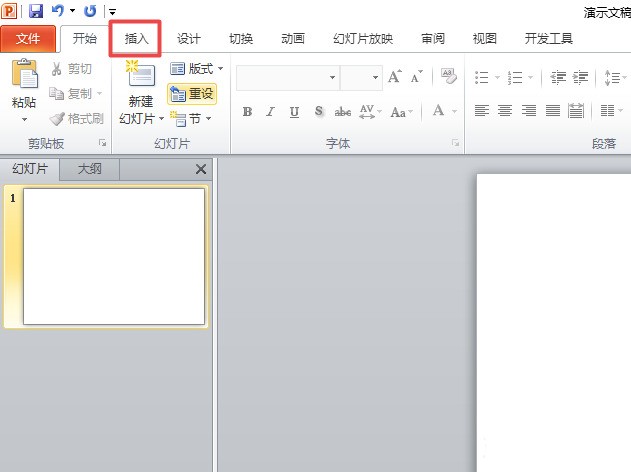Screen dimensions: 631x472
Task: Click the Undo arrow icon
Action: click(x=57, y=11)
